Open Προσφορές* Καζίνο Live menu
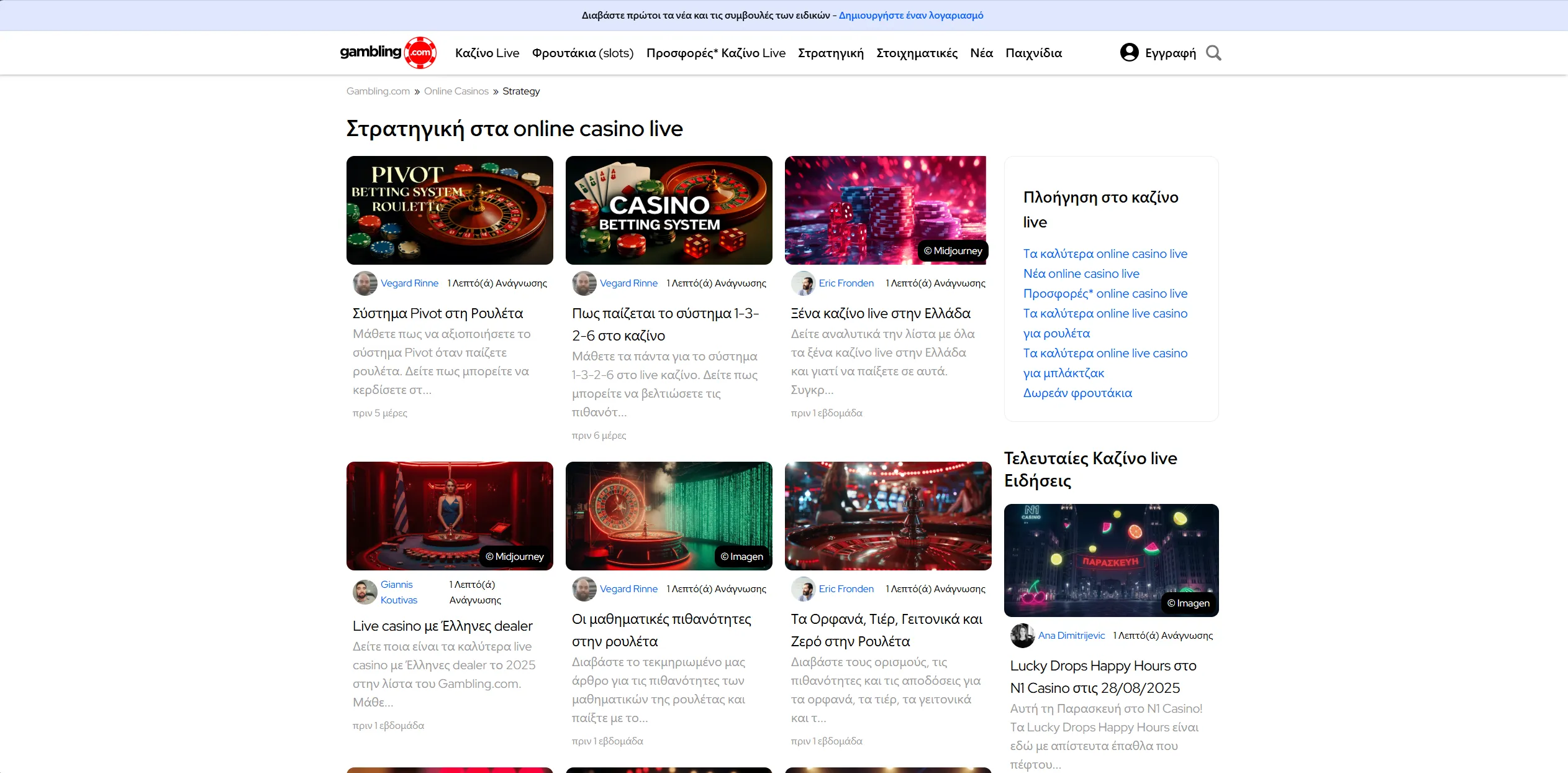Image resolution: width=1568 pixels, height=773 pixels. point(715,53)
